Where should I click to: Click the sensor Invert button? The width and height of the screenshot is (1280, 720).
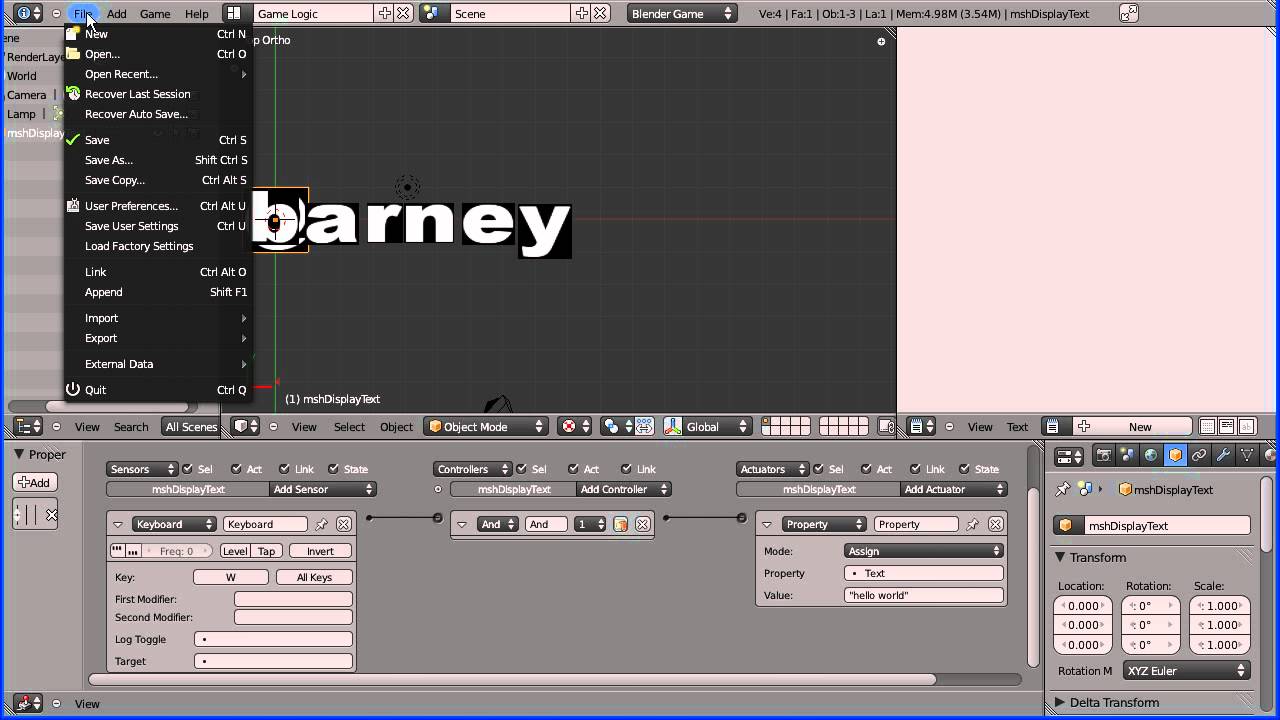point(320,551)
